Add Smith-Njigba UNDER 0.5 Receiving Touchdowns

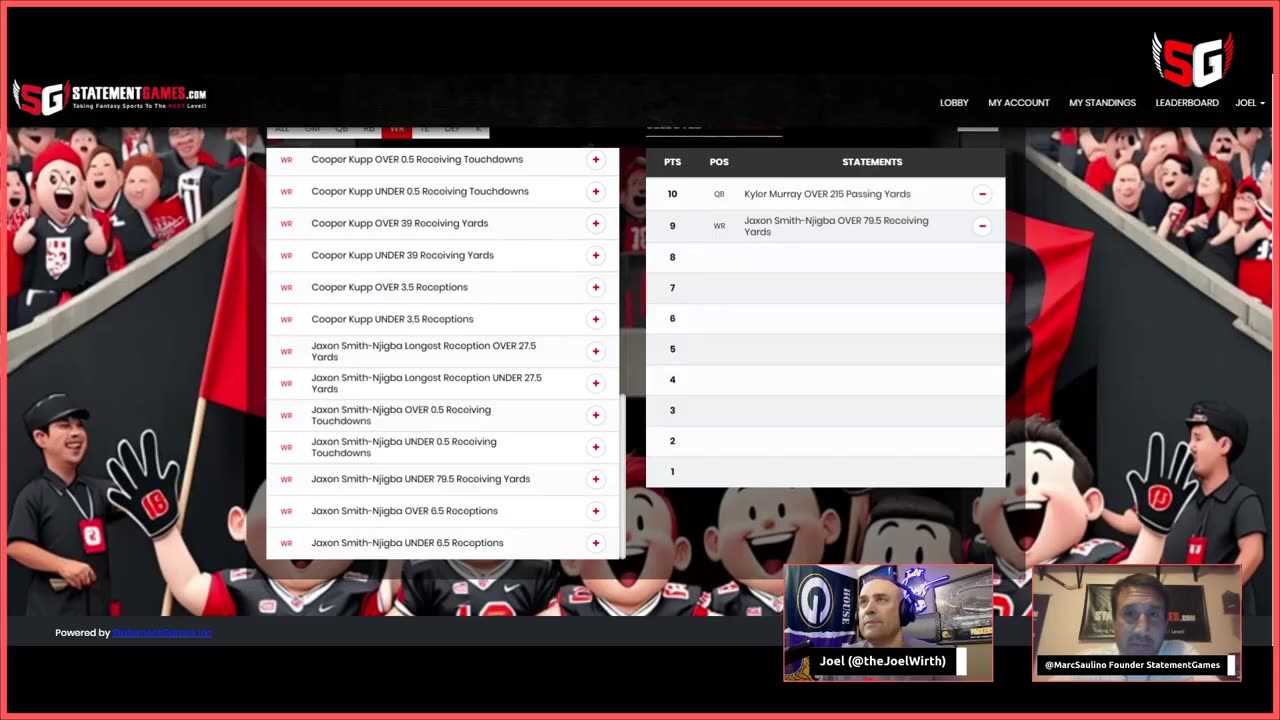click(596, 448)
